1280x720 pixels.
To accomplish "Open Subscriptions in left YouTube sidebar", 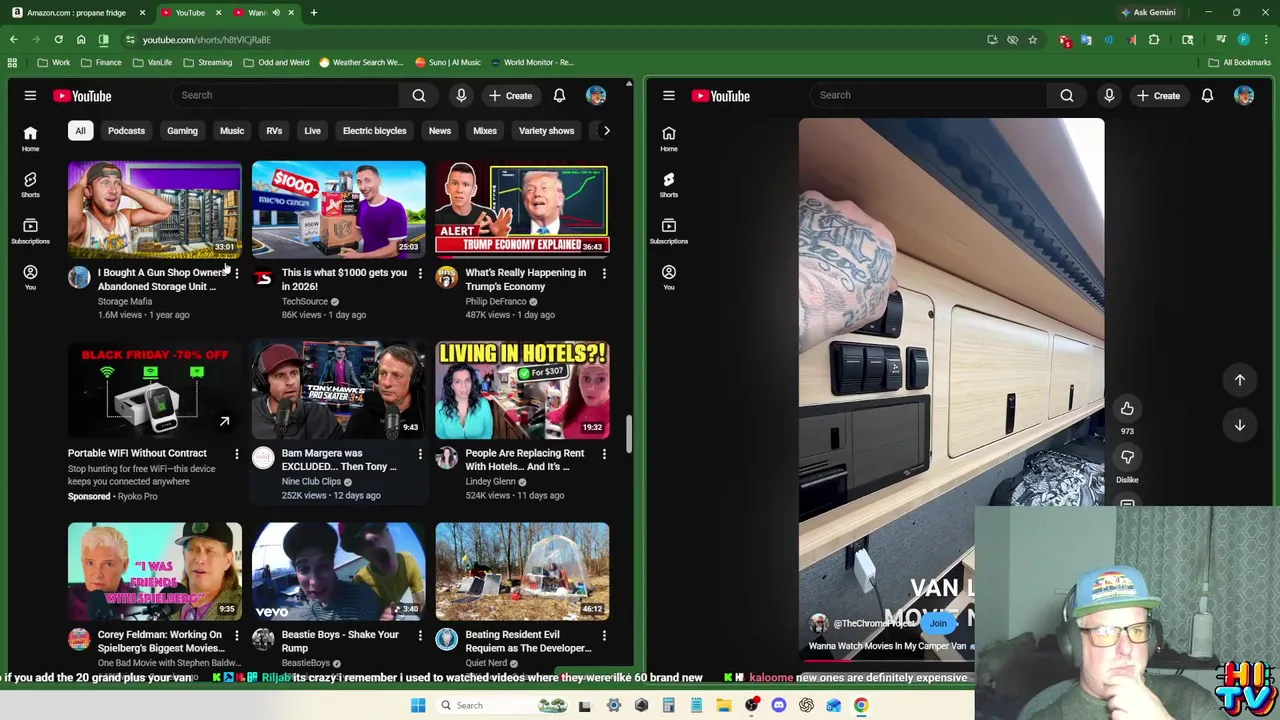I will coord(30,231).
